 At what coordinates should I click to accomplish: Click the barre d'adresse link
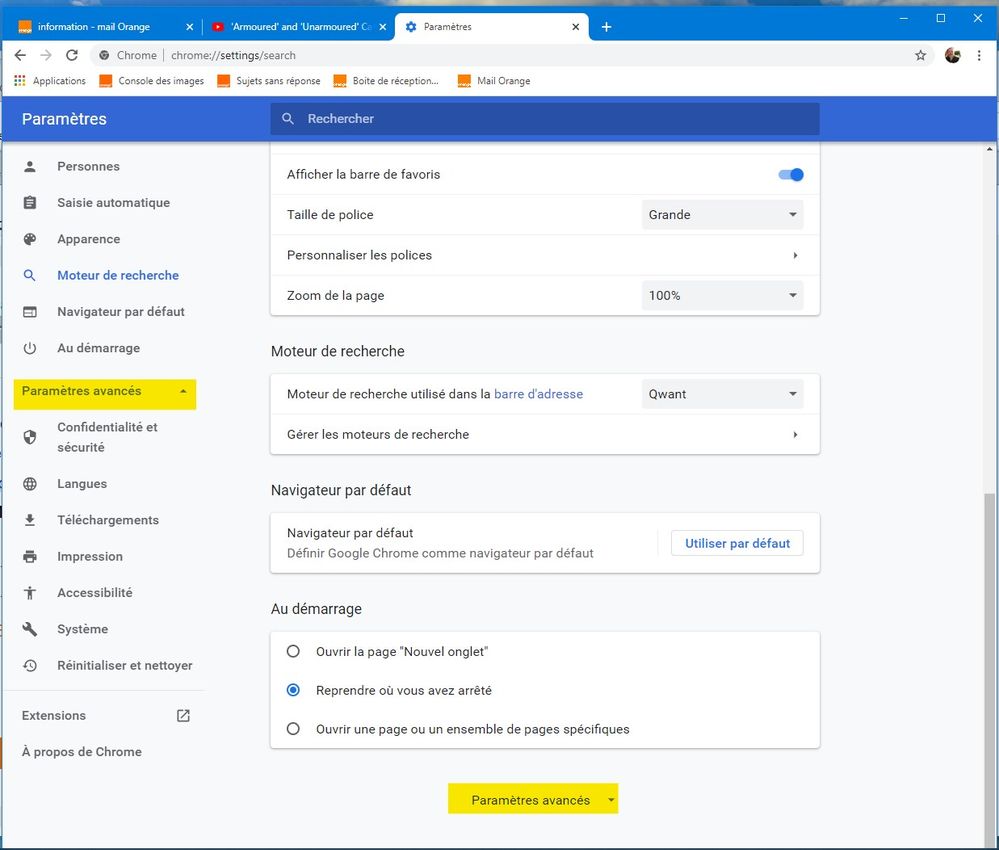[538, 394]
